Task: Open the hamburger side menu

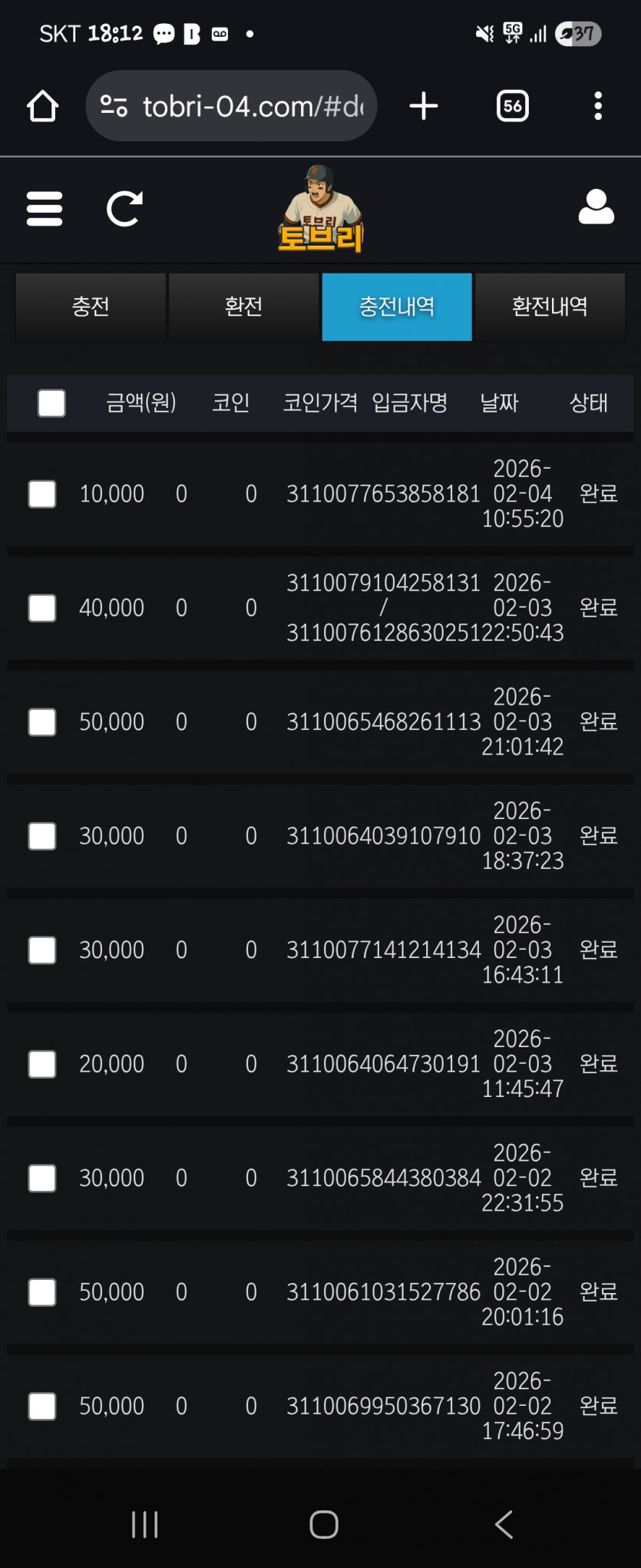Action: (x=45, y=209)
